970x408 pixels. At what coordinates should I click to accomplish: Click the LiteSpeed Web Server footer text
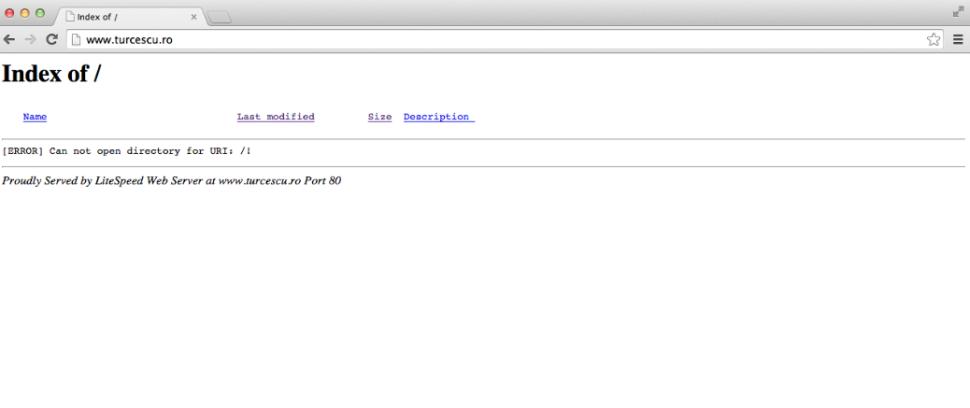(x=171, y=181)
